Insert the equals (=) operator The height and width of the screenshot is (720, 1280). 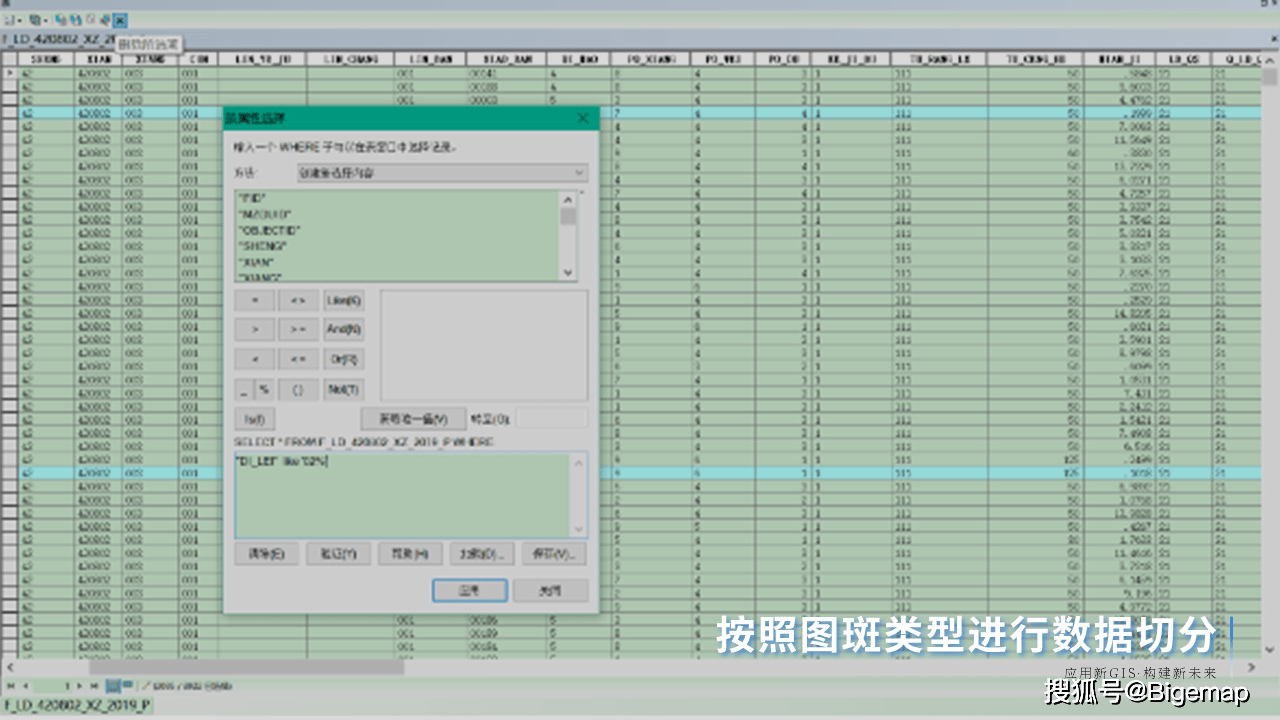click(255, 300)
